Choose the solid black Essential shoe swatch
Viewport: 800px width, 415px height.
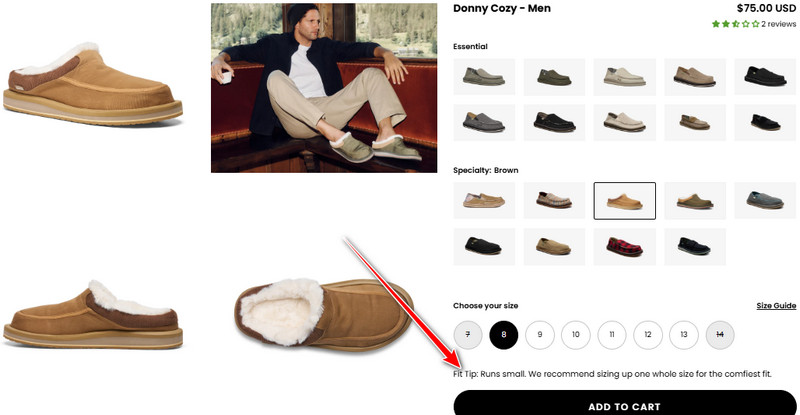tap(765, 77)
